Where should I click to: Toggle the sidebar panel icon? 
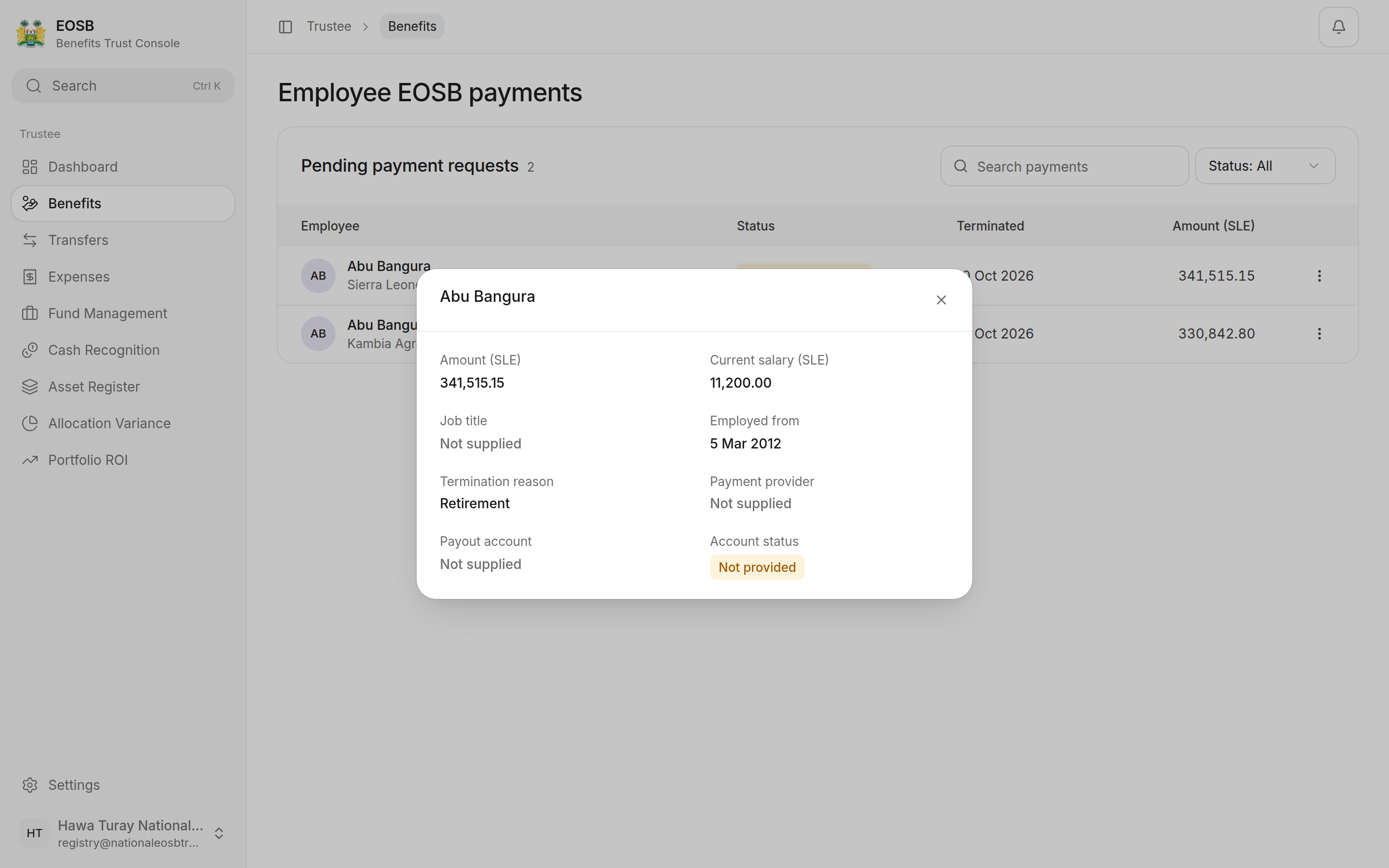pos(285,27)
